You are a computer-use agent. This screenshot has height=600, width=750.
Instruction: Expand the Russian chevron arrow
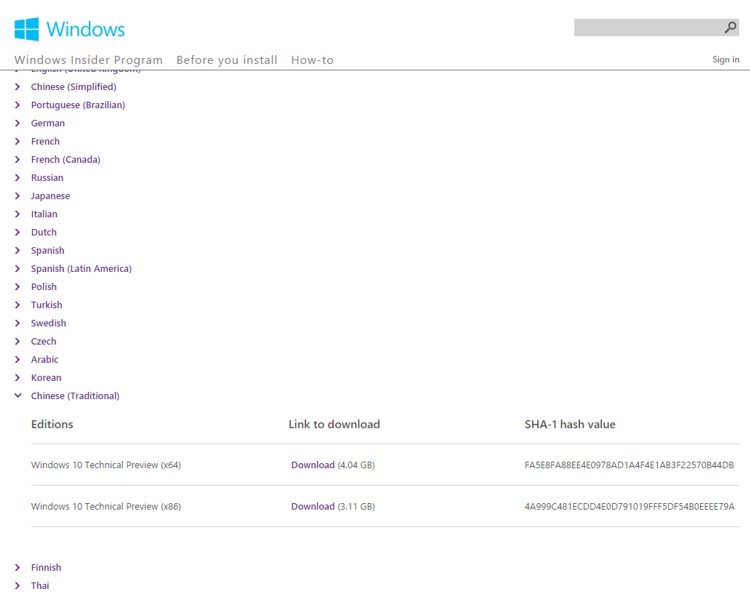(18, 178)
